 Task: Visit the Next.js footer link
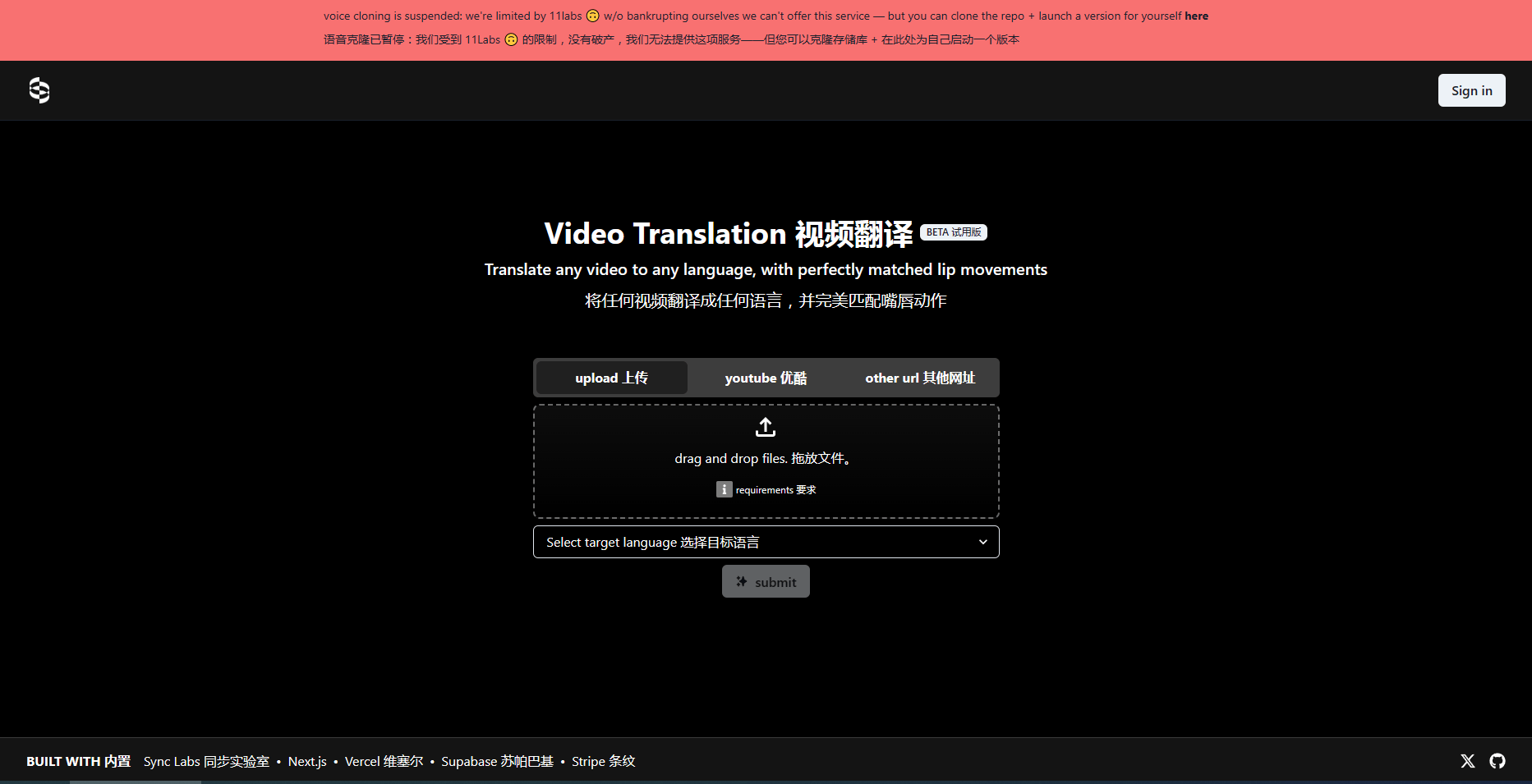tap(307, 761)
